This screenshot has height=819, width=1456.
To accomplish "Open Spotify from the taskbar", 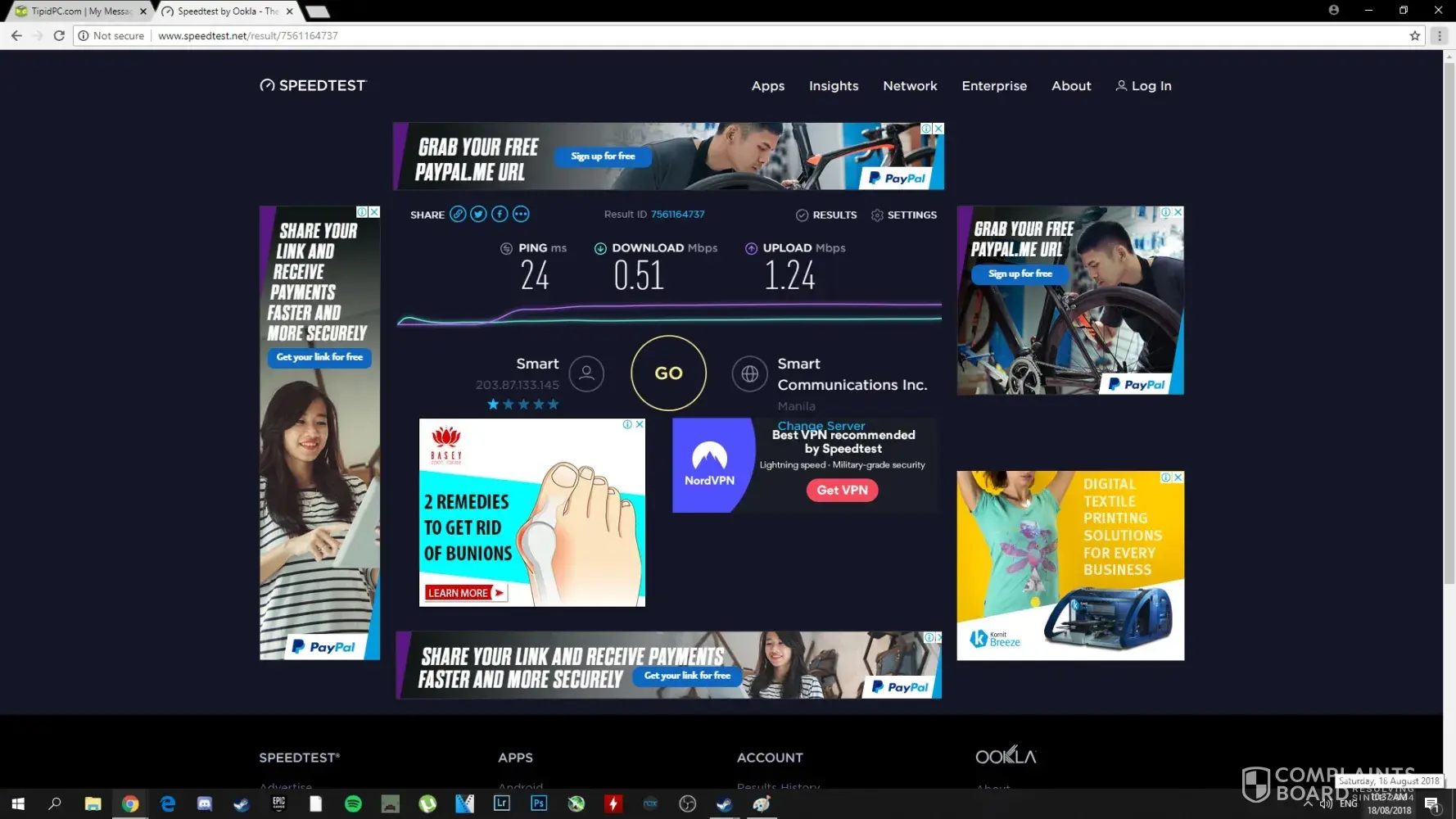I will 353,804.
